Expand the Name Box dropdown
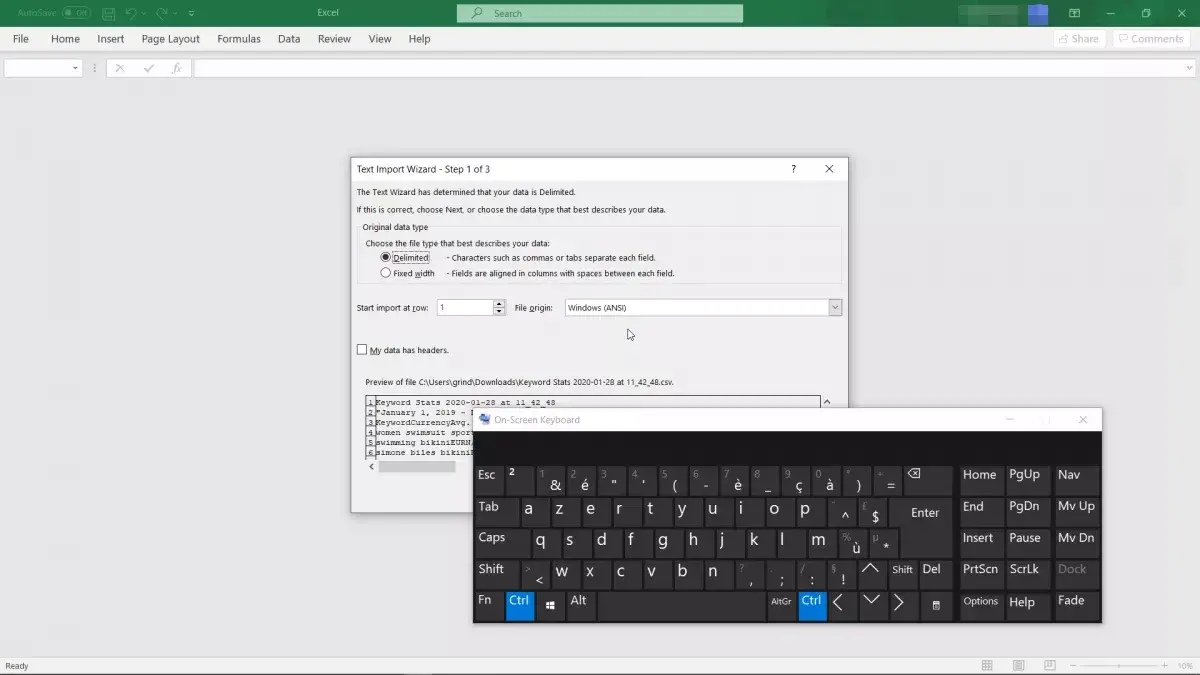 click(75, 68)
